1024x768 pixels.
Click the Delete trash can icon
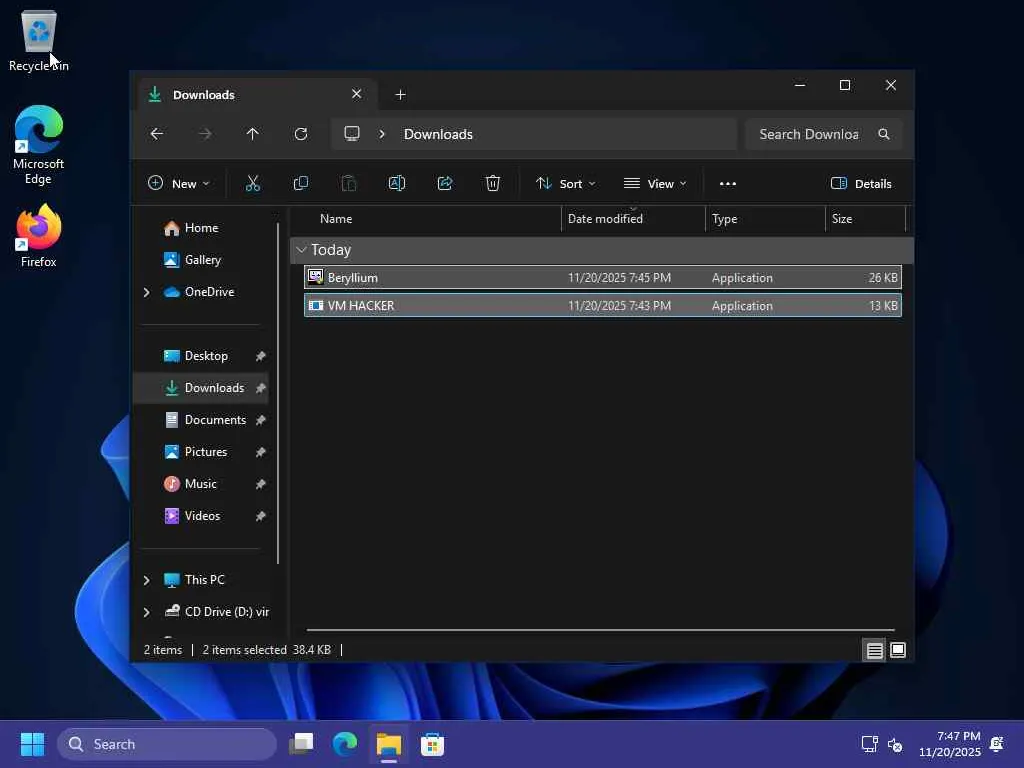click(493, 183)
